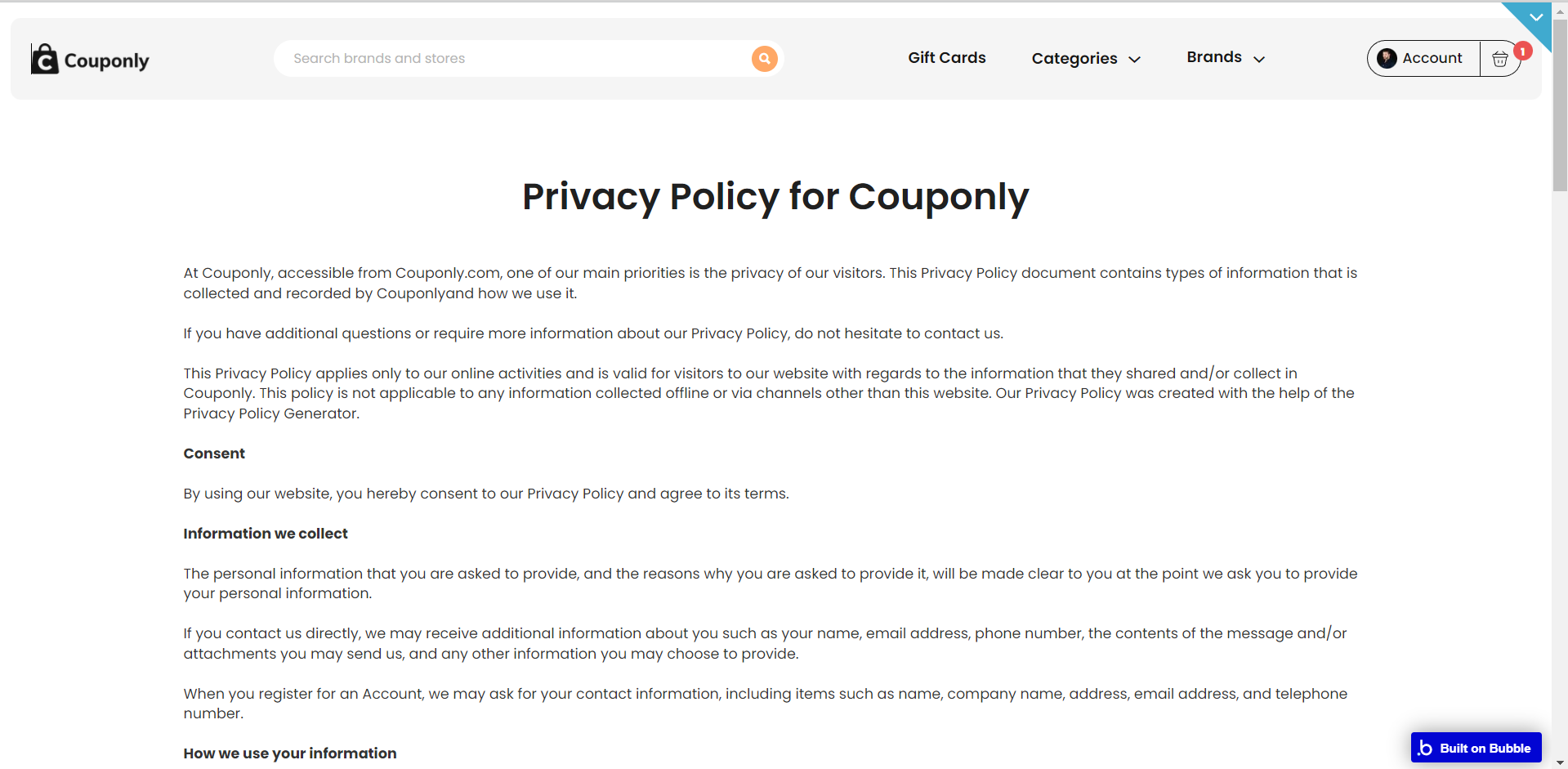This screenshot has height=769, width=1568.
Task: Open the shopping basket icon
Action: pos(1499,59)
